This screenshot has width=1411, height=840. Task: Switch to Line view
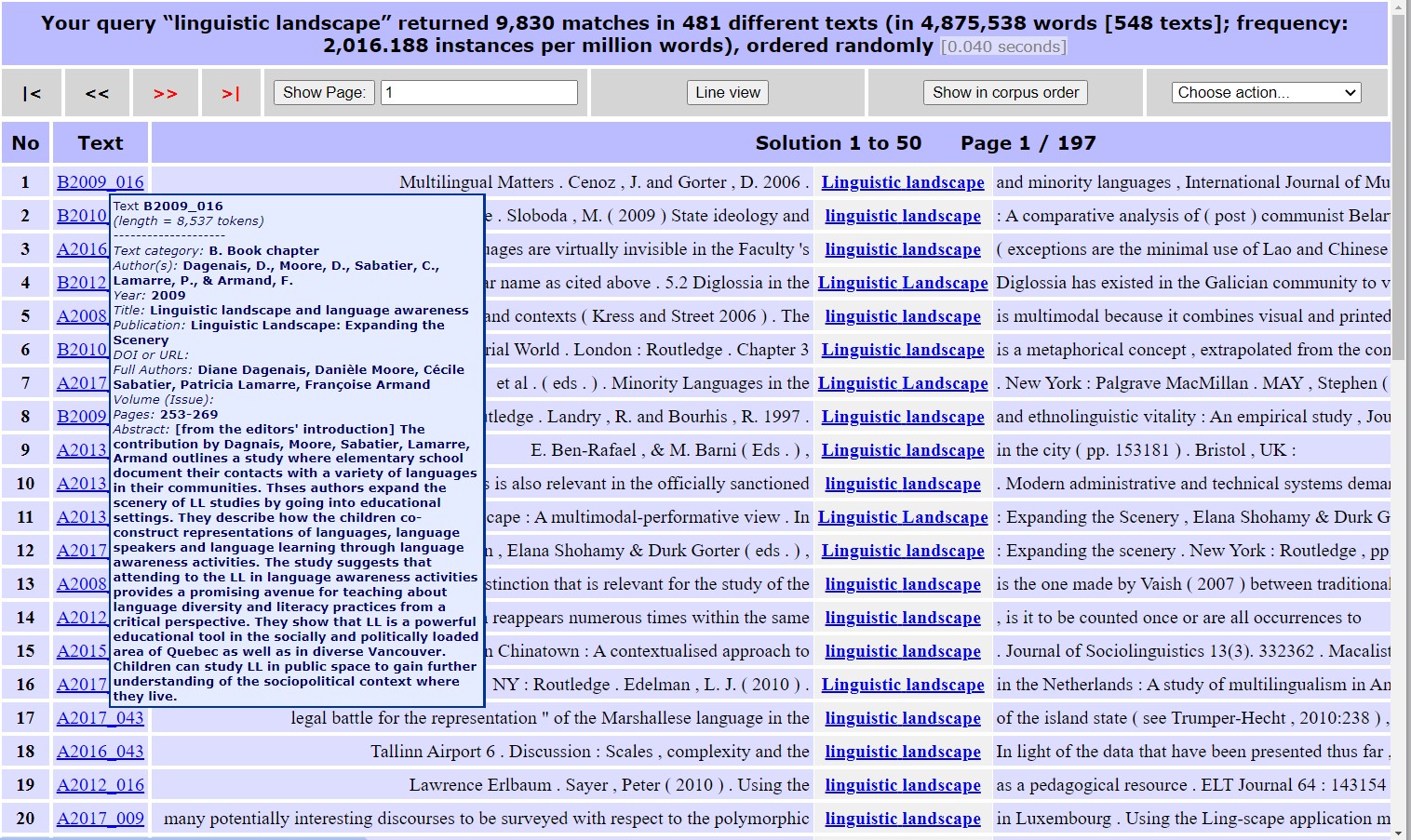[727, 92]
